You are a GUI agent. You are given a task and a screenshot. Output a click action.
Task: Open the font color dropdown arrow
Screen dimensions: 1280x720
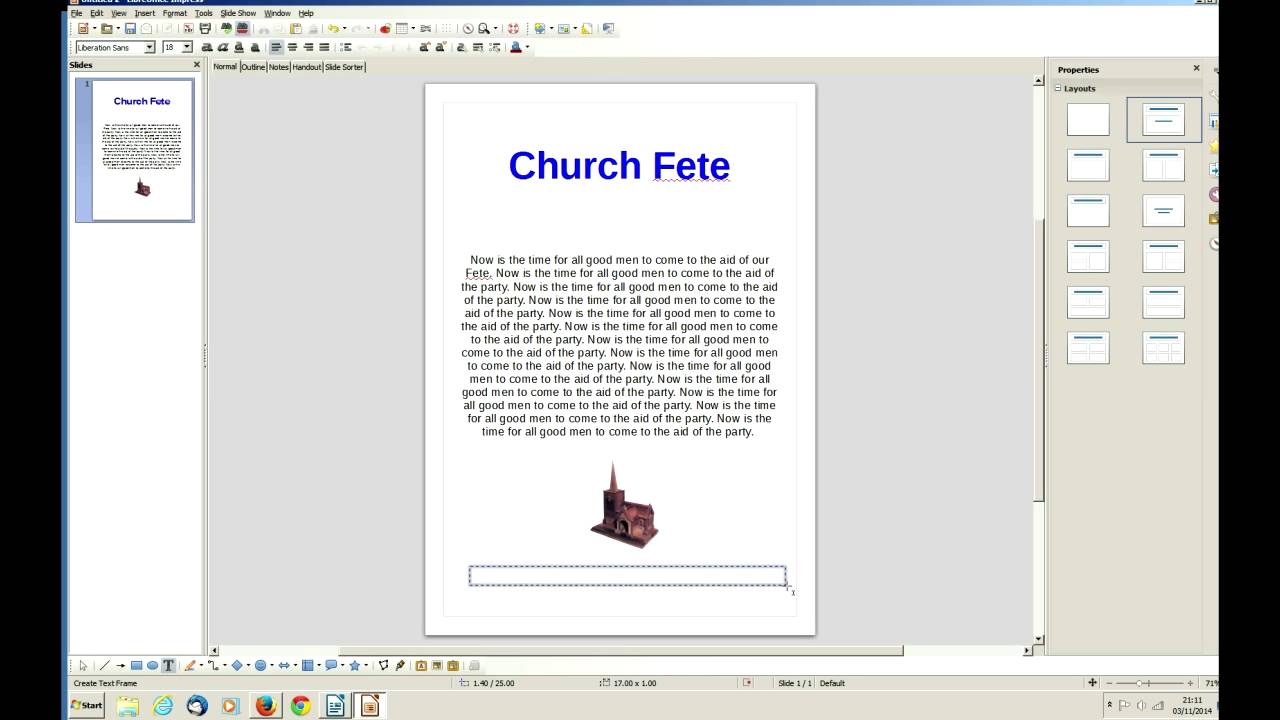pyautogui.click(x=528, y=47)
